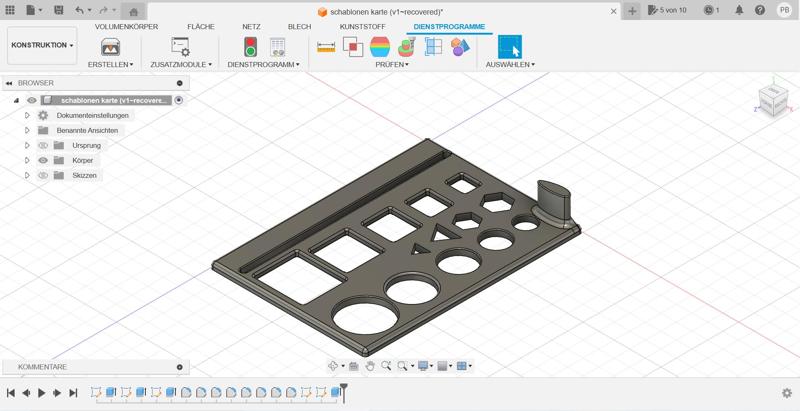This screenshot has height=411, width=800.
Task: Select the Measure tool
Action: (326, 47)
